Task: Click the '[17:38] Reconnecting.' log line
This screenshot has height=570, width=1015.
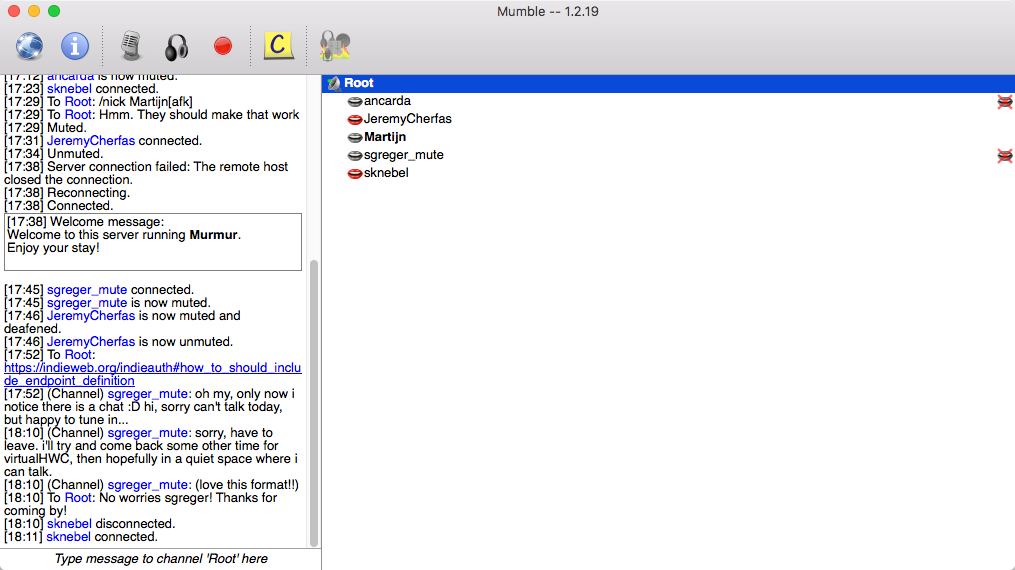Action: coord(67,193)
